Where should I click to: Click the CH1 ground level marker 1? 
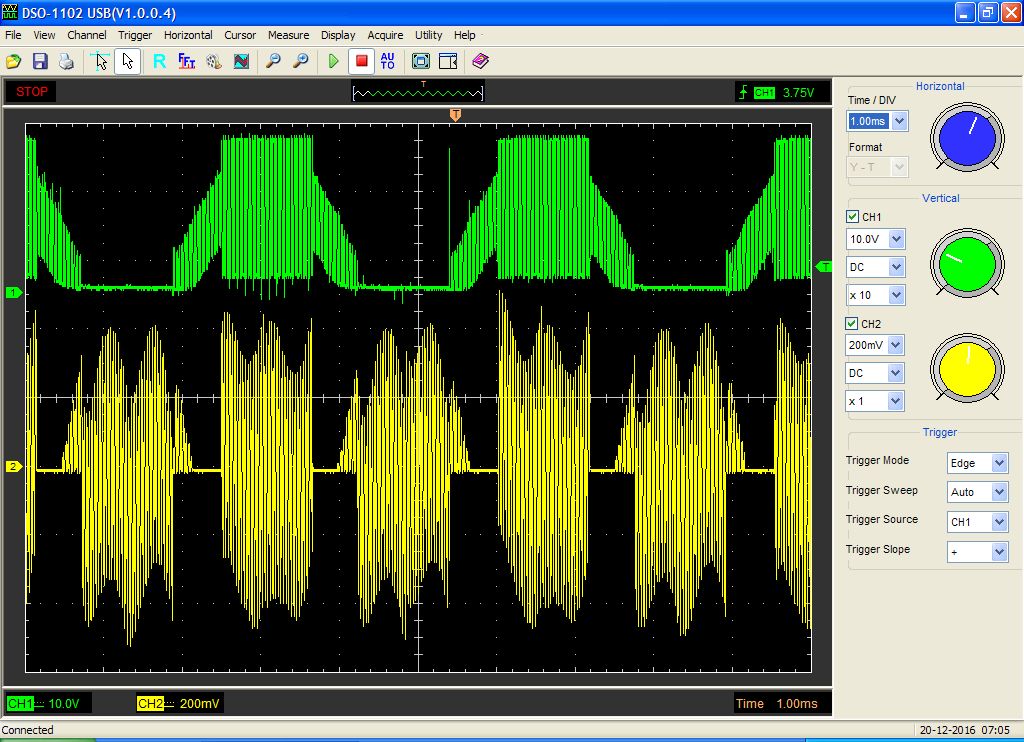click(x=14, y=293)
